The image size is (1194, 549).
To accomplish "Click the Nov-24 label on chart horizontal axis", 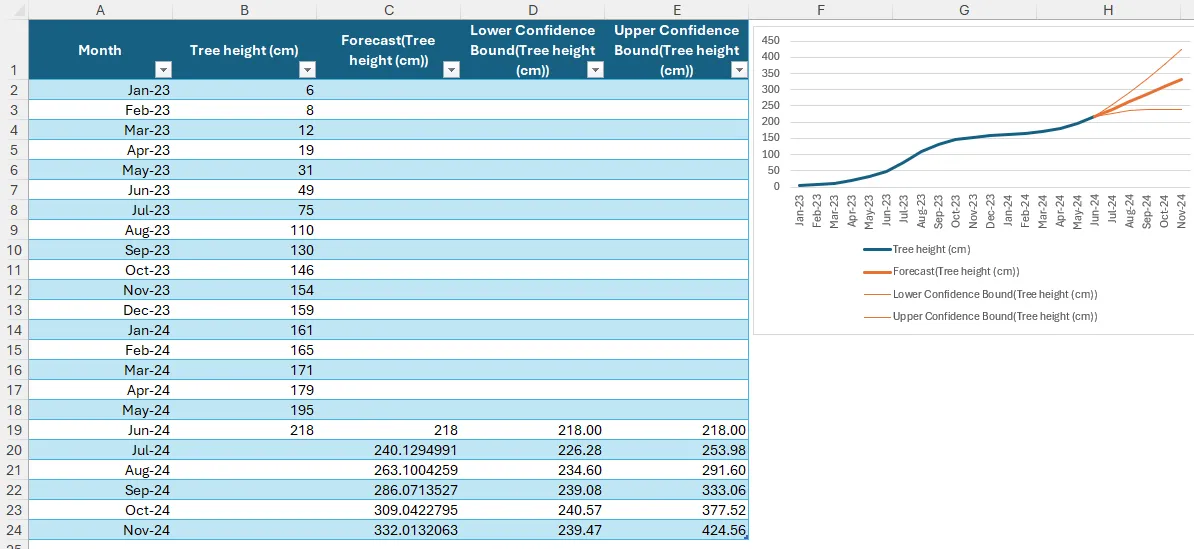I will click(x=1182, y=210).
